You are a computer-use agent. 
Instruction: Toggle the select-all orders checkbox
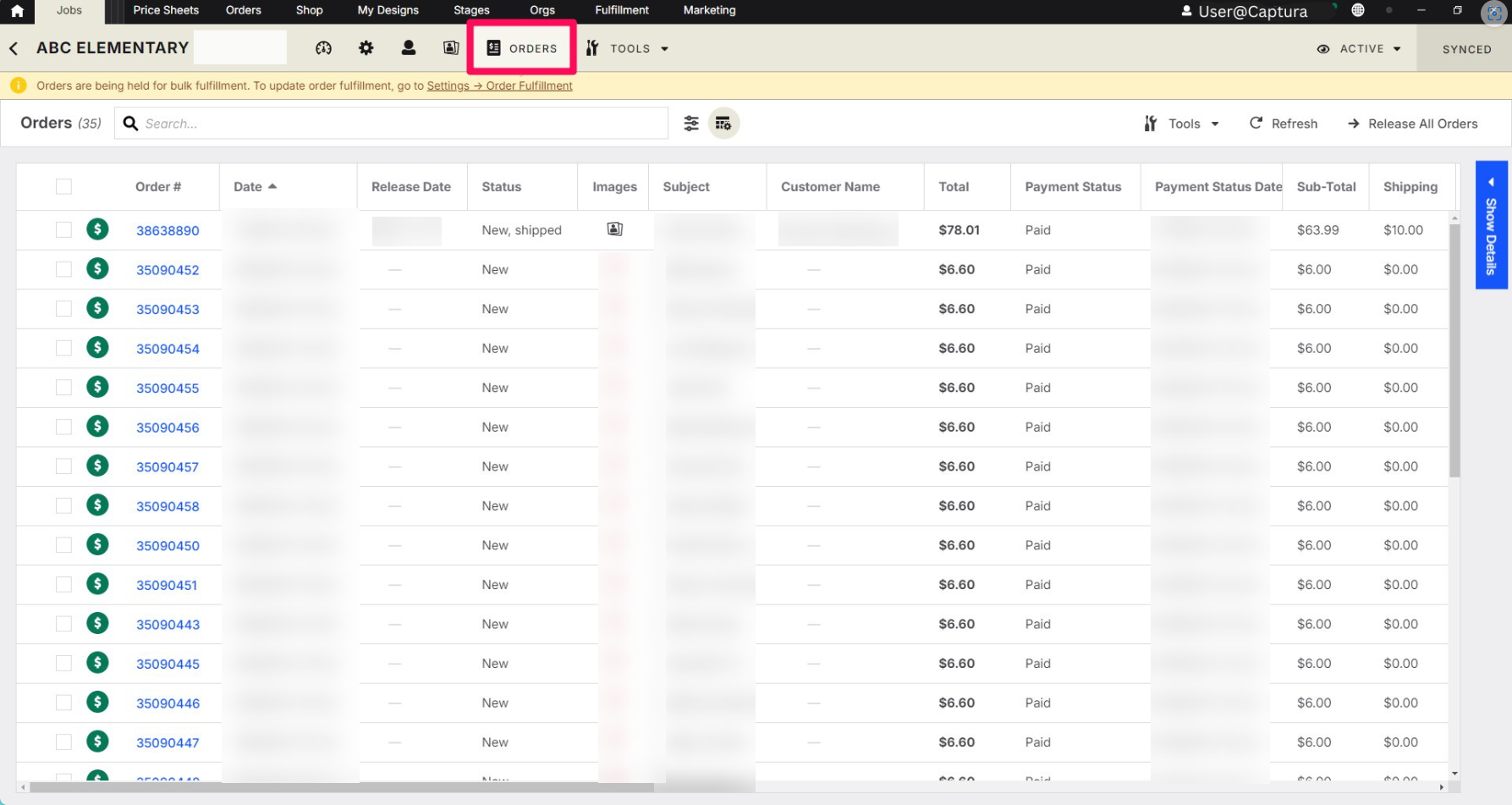[x=63, y=187]
